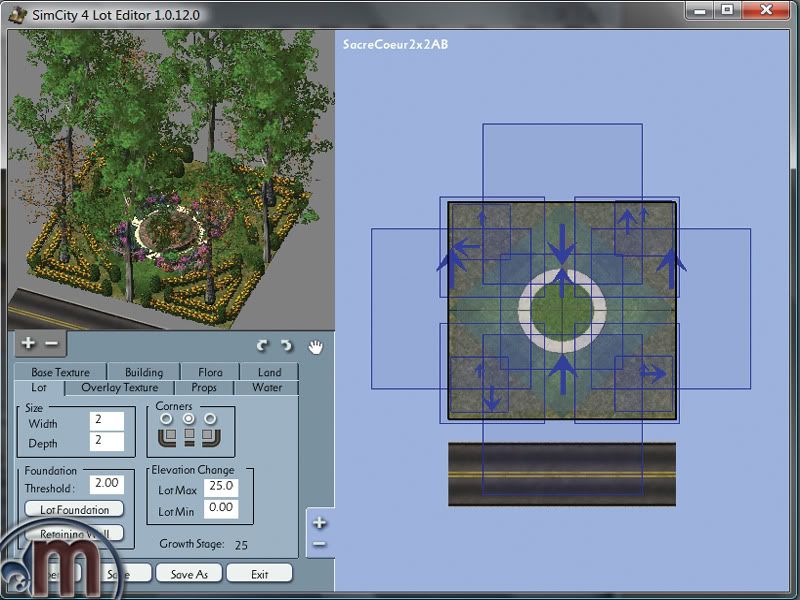Click the 3D garden preview image

171,180
